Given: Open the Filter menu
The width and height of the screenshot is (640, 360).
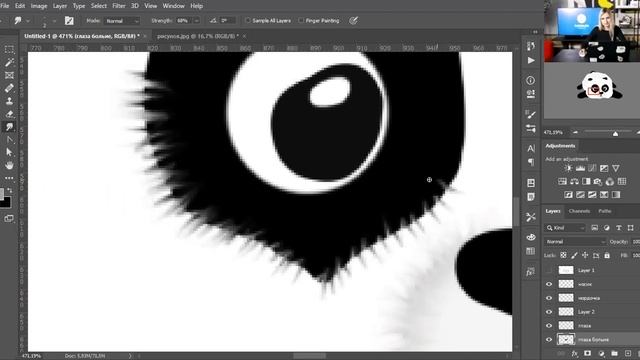Looking at the screenshot, I should pos(119,6).
